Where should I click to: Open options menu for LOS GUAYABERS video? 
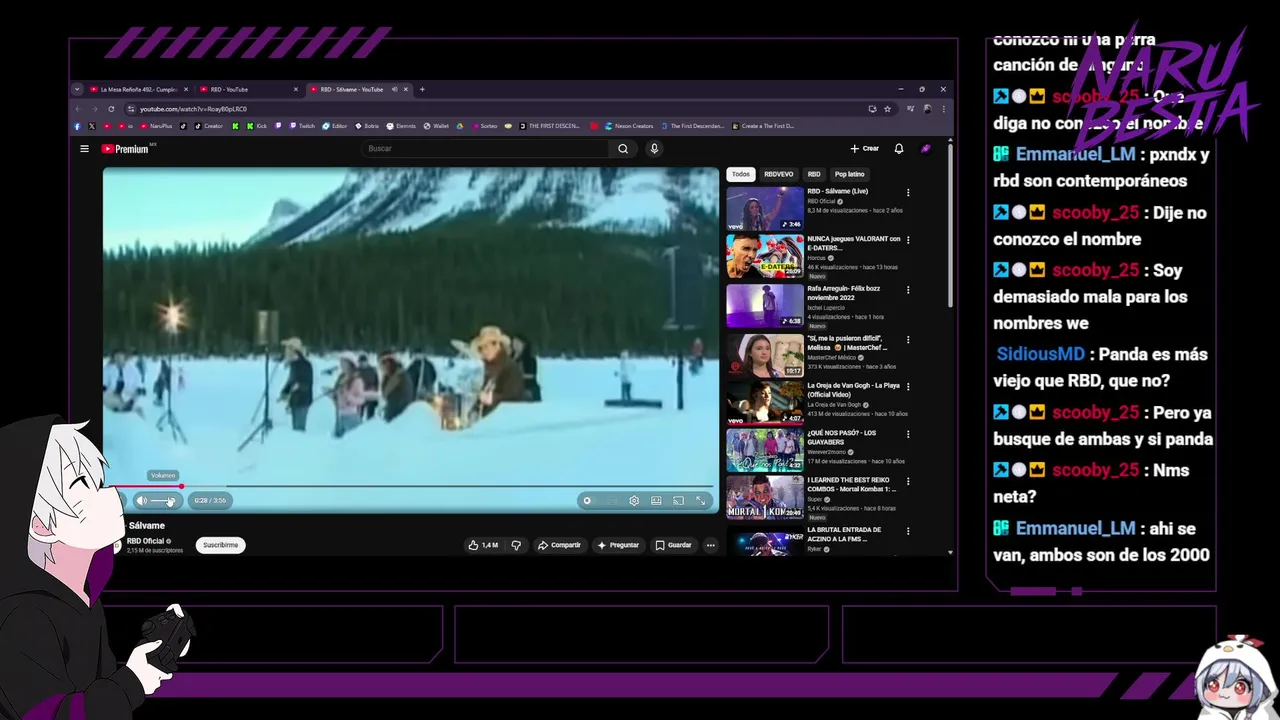click(908, 435)
